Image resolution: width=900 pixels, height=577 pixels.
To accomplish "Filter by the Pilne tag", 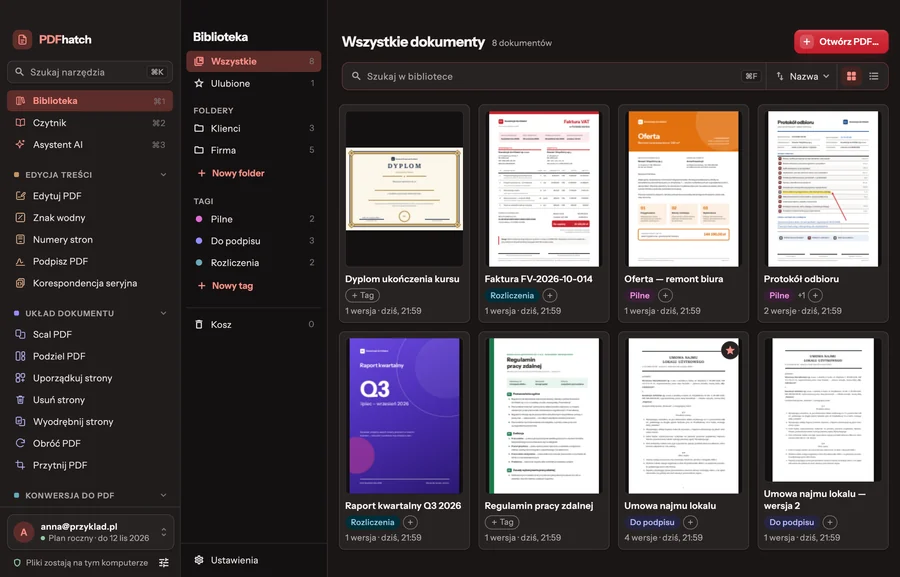I will 254,219.
